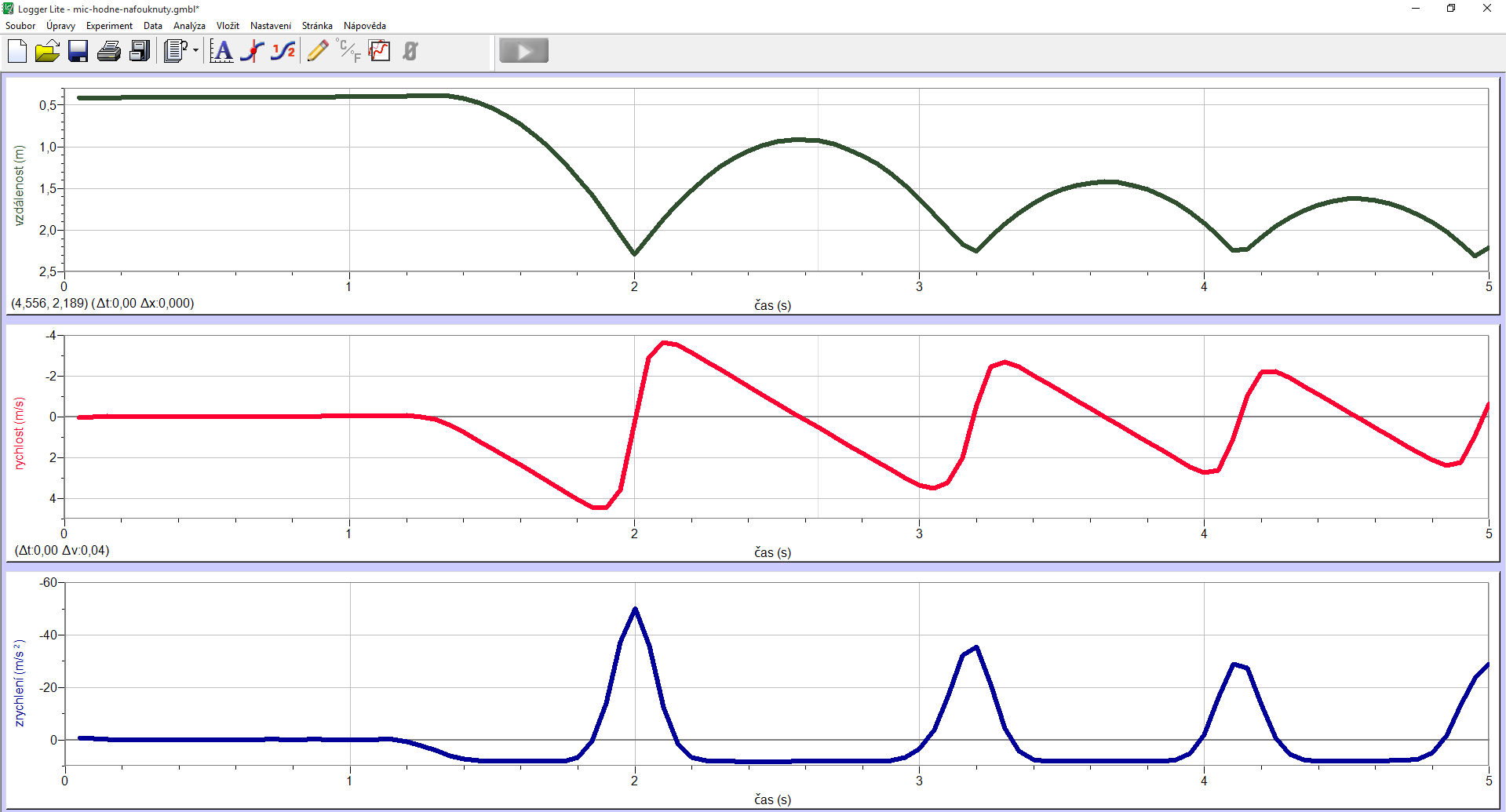This screenshot has width=1506, height=812.
Task: Open the Data menu
Action: (x=153, y=26)
